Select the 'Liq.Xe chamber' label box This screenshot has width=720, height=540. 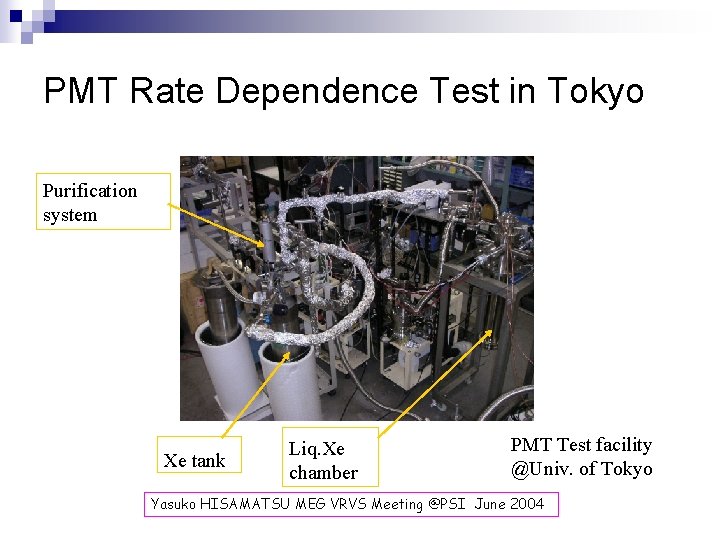click(x=330, y=456)
